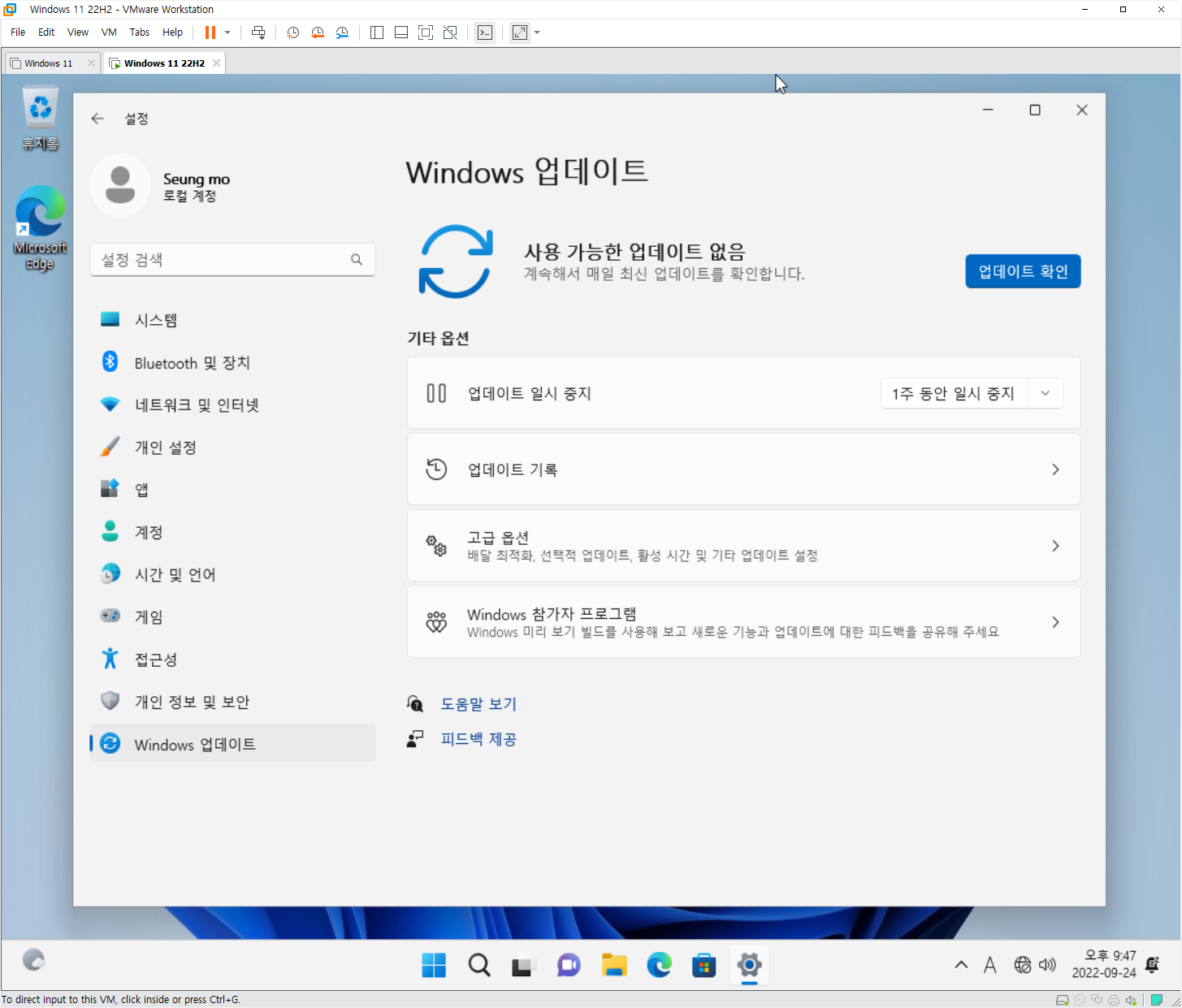This screenshot has height=1008, width=1182.
Task: Expand the stretch guest dropdown arrow
Action: click(x=537, y=32)
